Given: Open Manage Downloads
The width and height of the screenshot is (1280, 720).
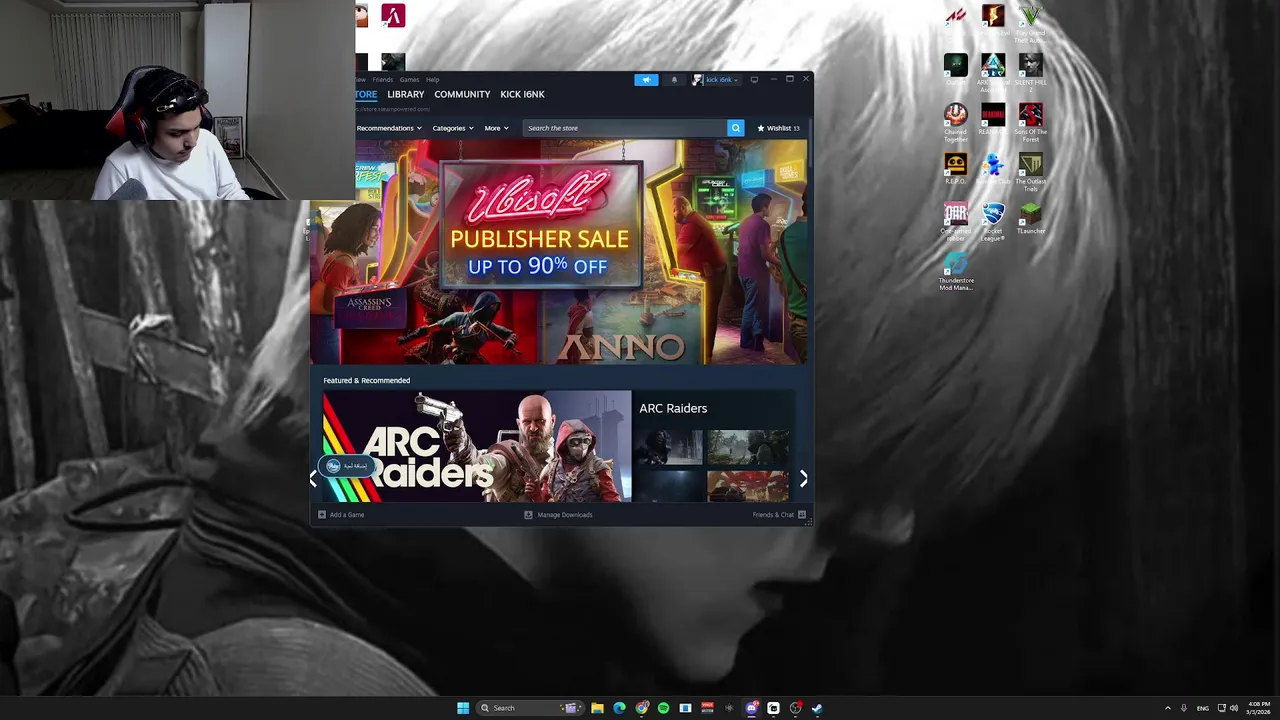Looking at the screenshot, I should click(x=558, y=515).
